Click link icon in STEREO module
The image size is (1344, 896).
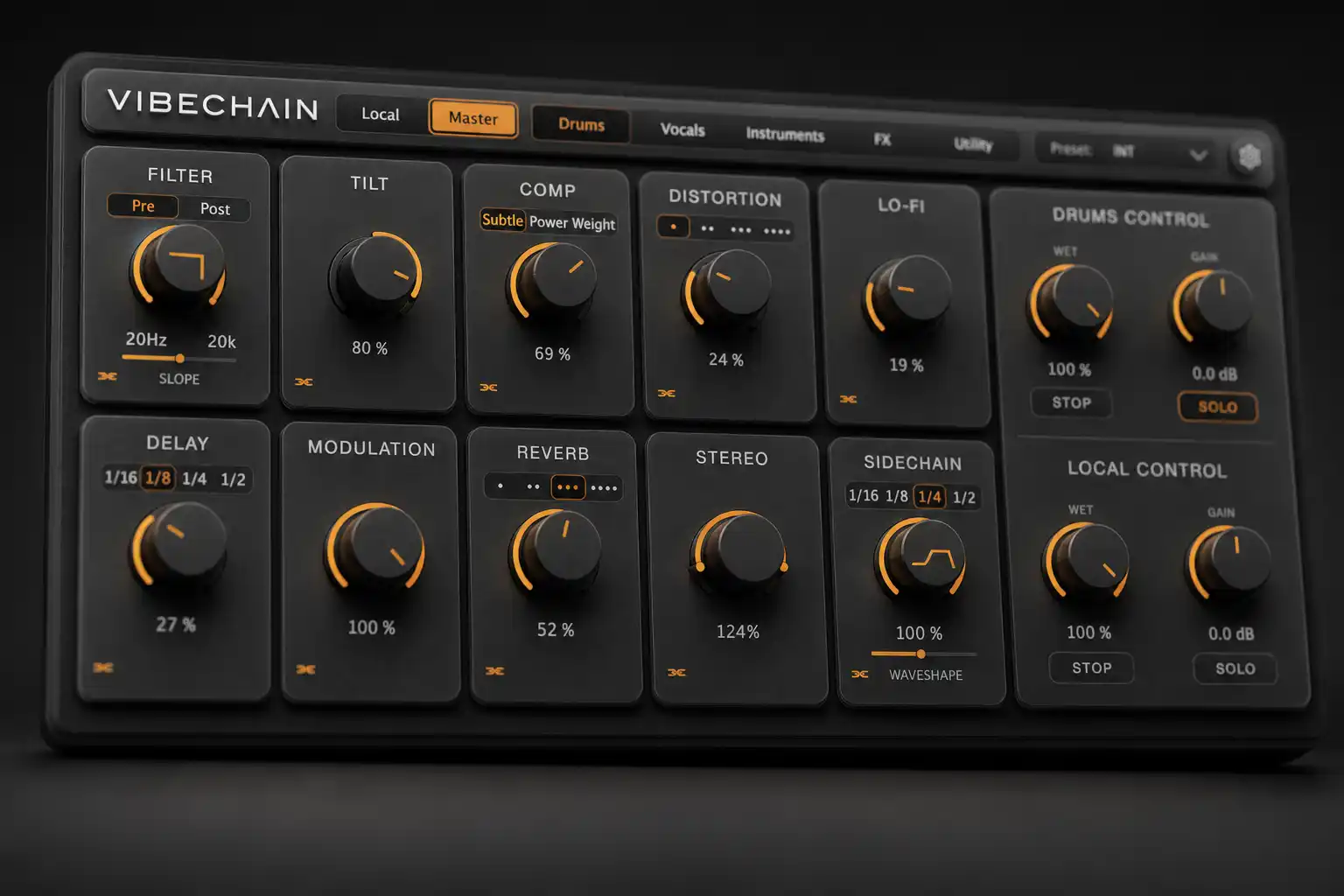pos(676,672)
